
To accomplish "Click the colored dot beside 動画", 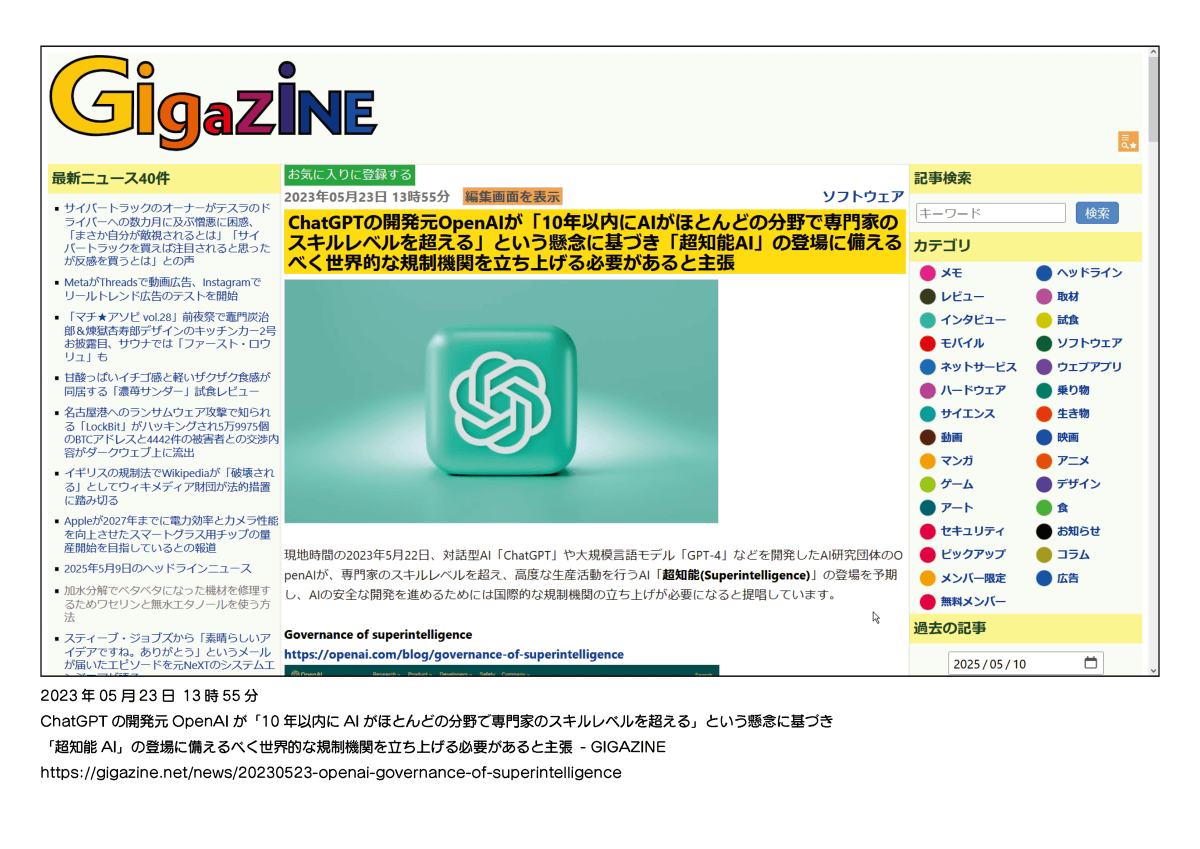I will [x=928, y=437].
